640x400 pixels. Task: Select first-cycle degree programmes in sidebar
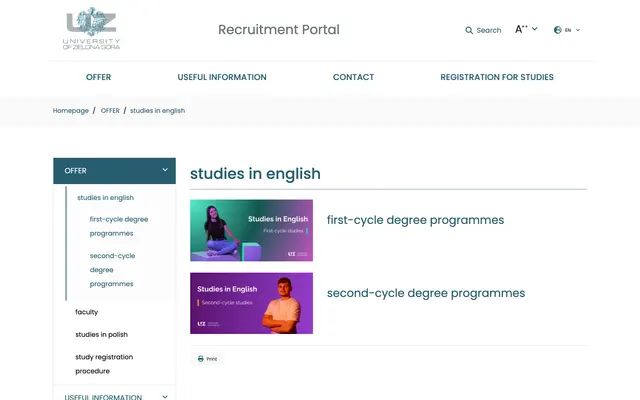pyautogui.click(x=119, y=226)
